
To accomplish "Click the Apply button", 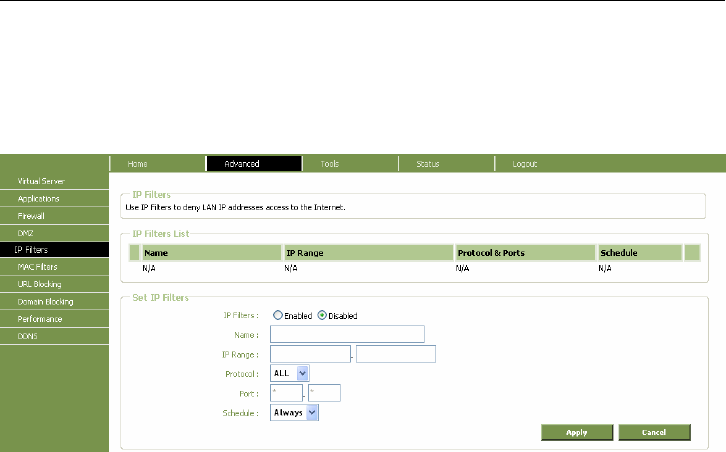I will pyautogui.click(x=577, y=432).
